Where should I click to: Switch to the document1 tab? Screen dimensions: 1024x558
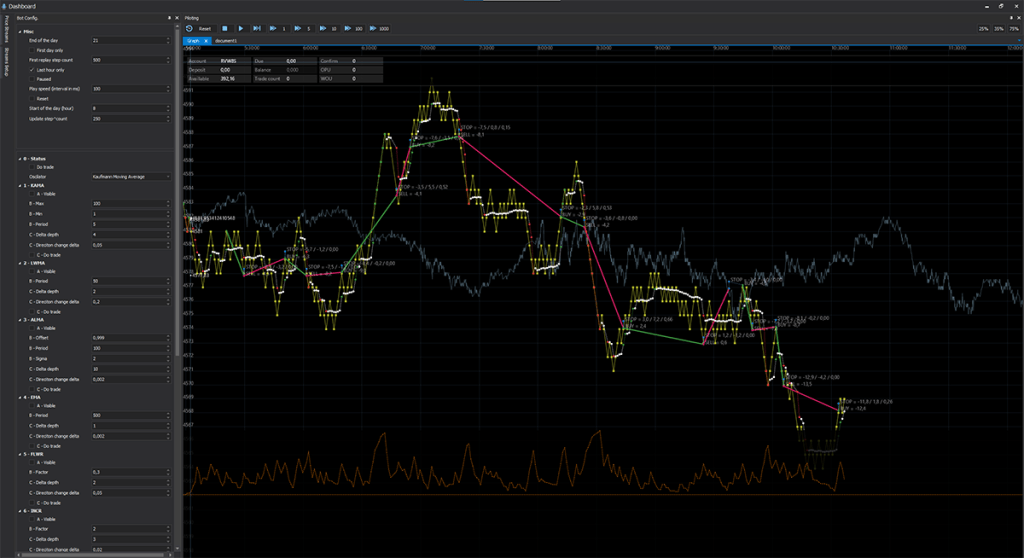click(225, 40)
